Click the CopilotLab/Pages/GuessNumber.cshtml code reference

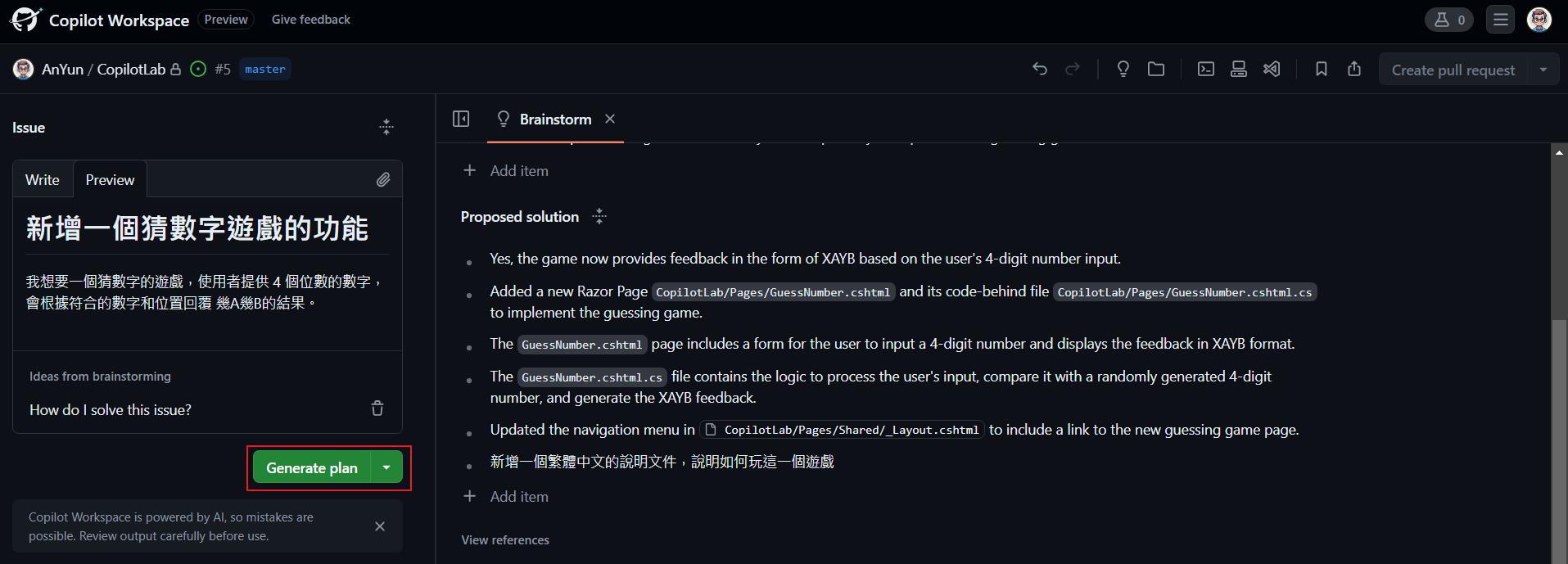pos(773,292)
